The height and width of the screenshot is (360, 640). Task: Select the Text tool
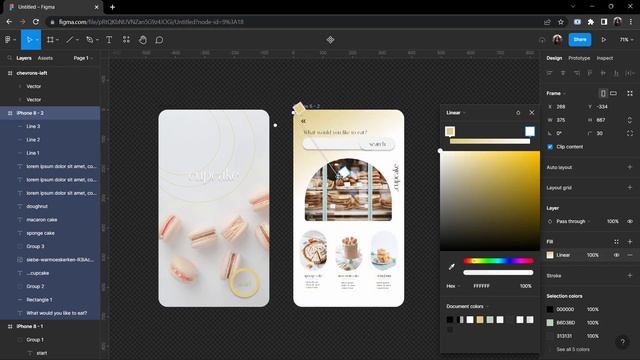pyautogui.click(x=109, y=40)
